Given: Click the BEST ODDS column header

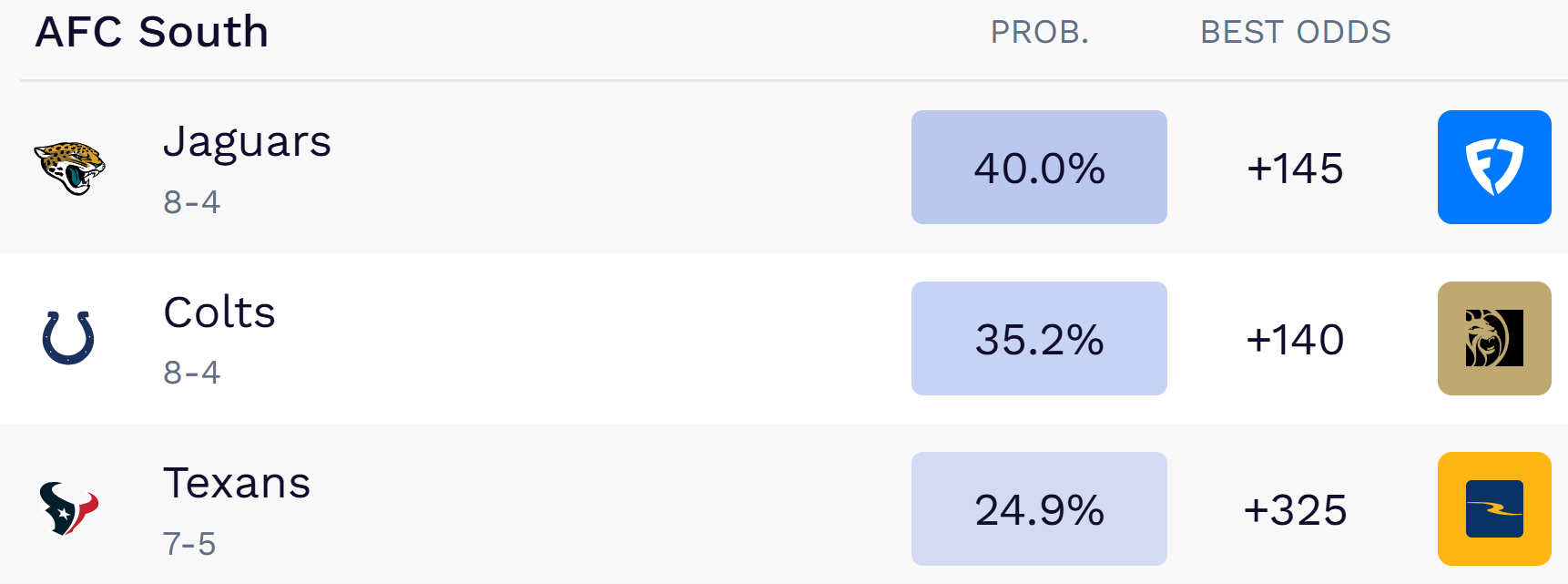Looking at the screenshot, I should [x=1296, y=33].
